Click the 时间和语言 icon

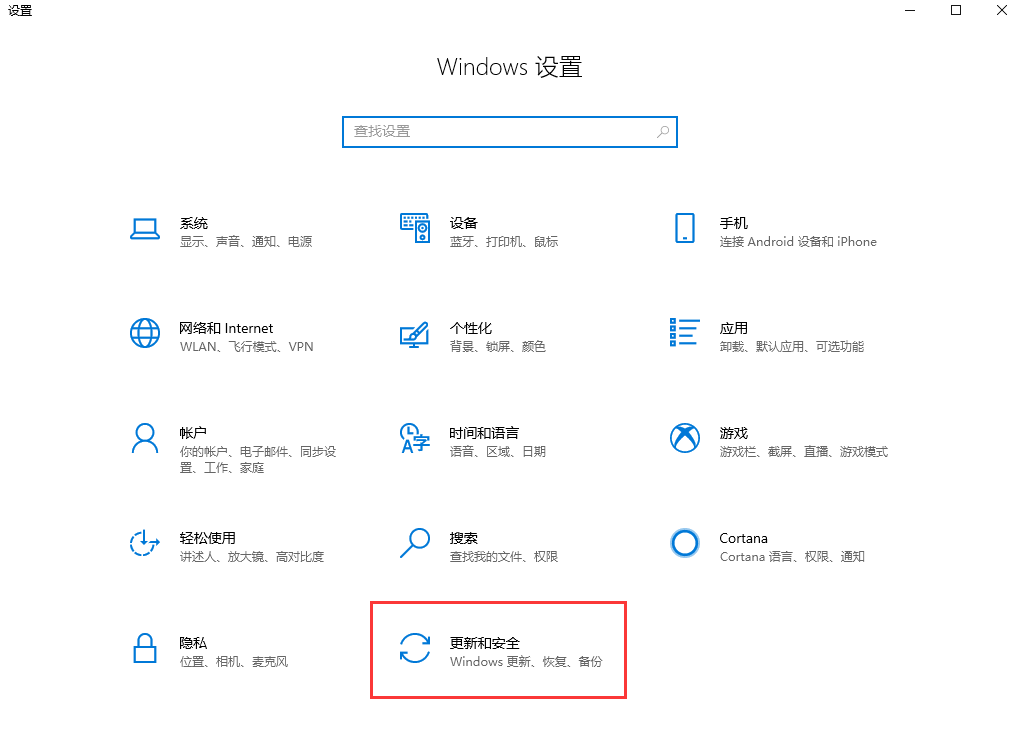pyautogui.click(x=415, y=438)
